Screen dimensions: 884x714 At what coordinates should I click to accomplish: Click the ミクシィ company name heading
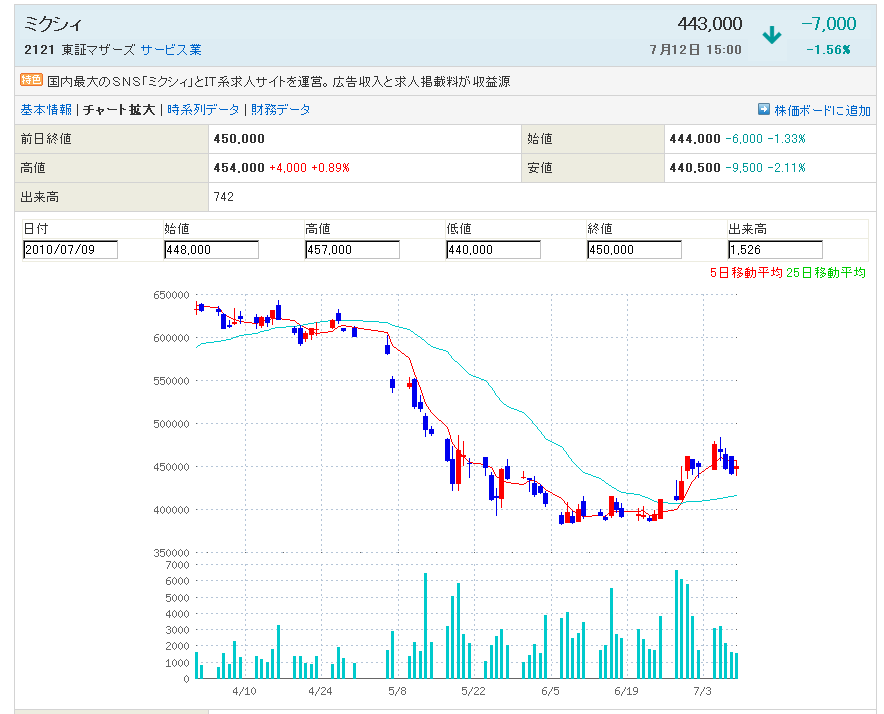53,24
